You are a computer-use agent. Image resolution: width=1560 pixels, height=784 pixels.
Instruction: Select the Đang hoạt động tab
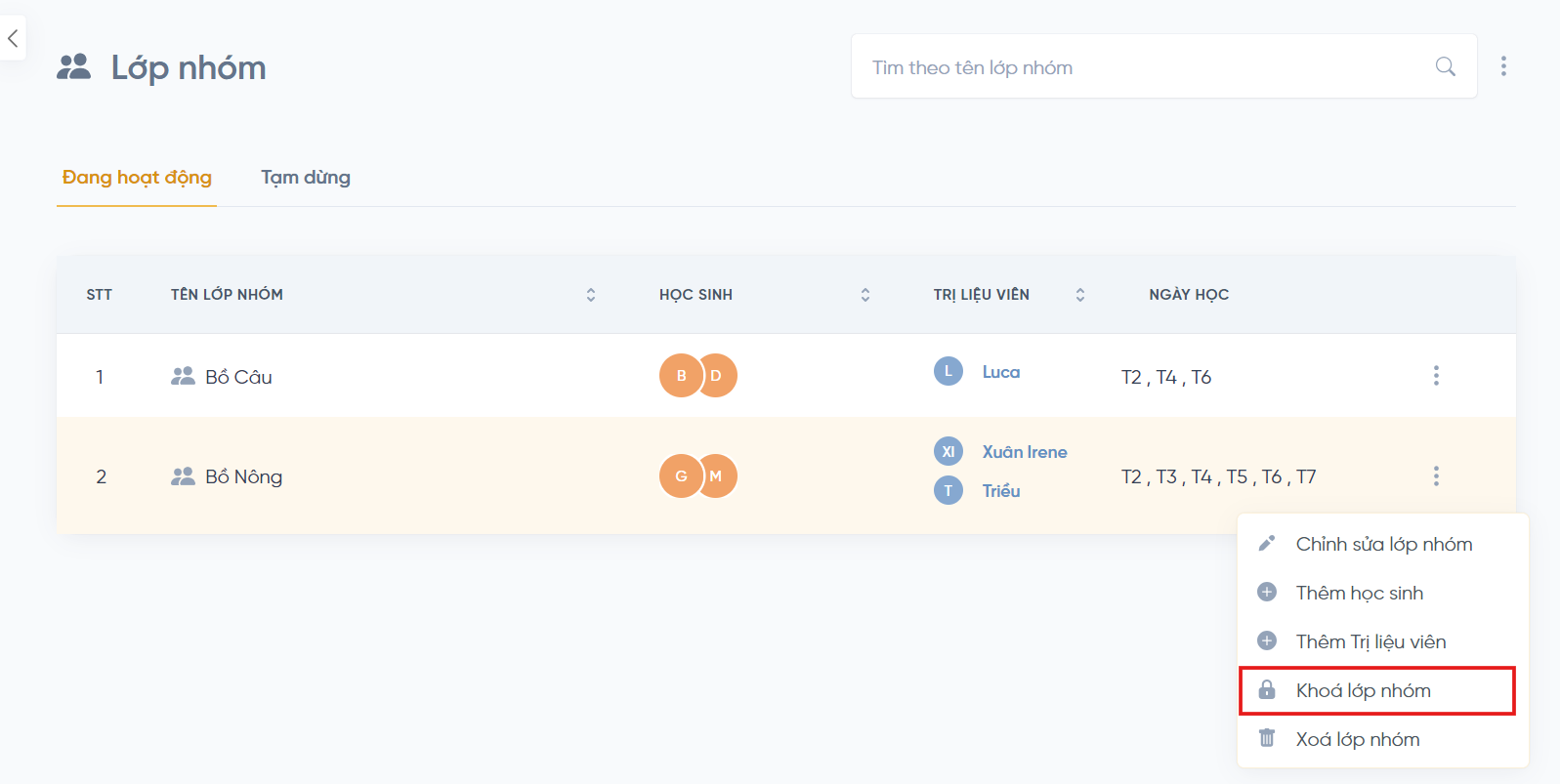click(137, 178)
